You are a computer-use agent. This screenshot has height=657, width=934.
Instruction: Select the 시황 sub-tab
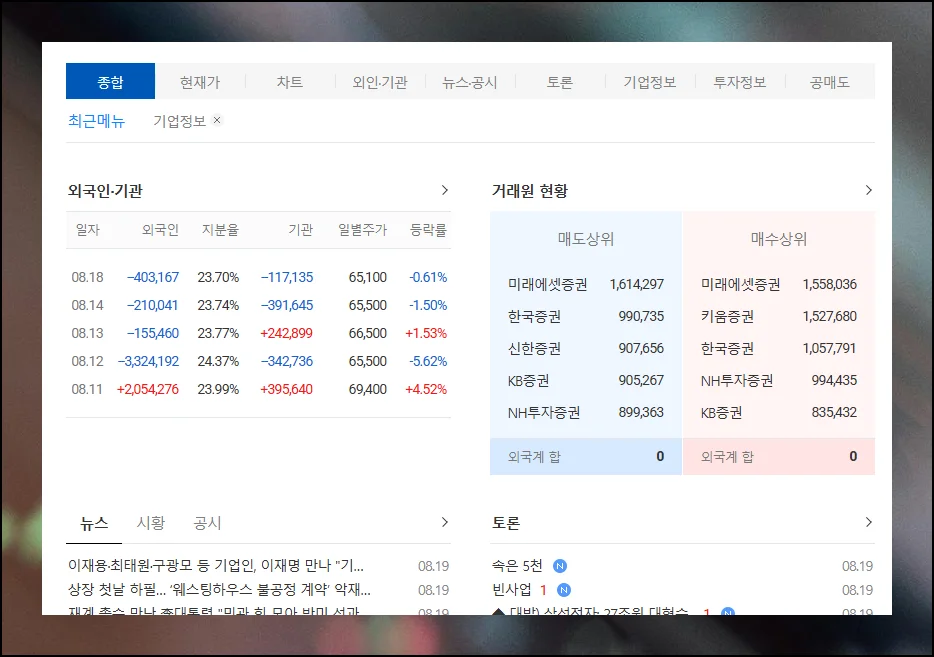152,522
